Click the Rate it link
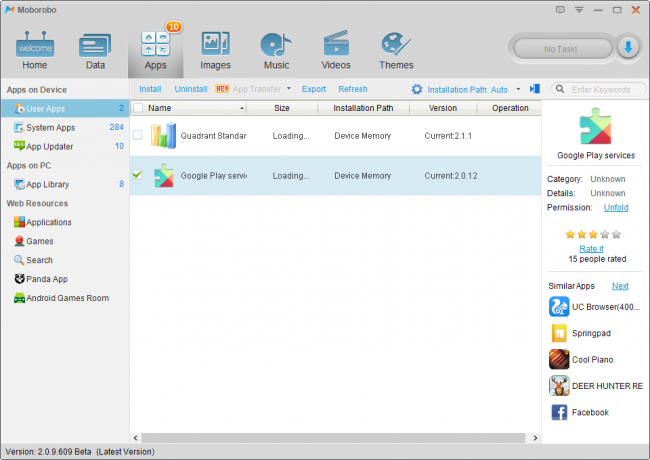 coord(591,248)
